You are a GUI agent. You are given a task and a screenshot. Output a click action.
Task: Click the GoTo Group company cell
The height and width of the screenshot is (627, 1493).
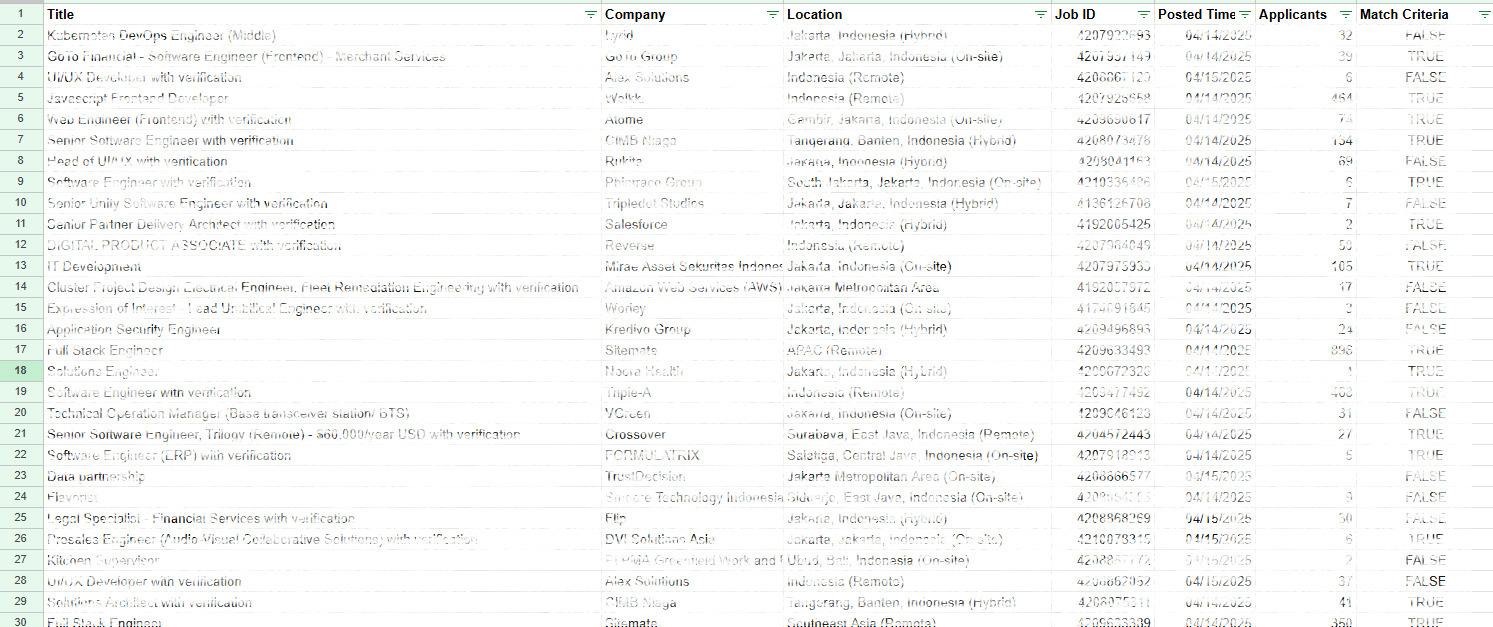(x=692, y=56)
